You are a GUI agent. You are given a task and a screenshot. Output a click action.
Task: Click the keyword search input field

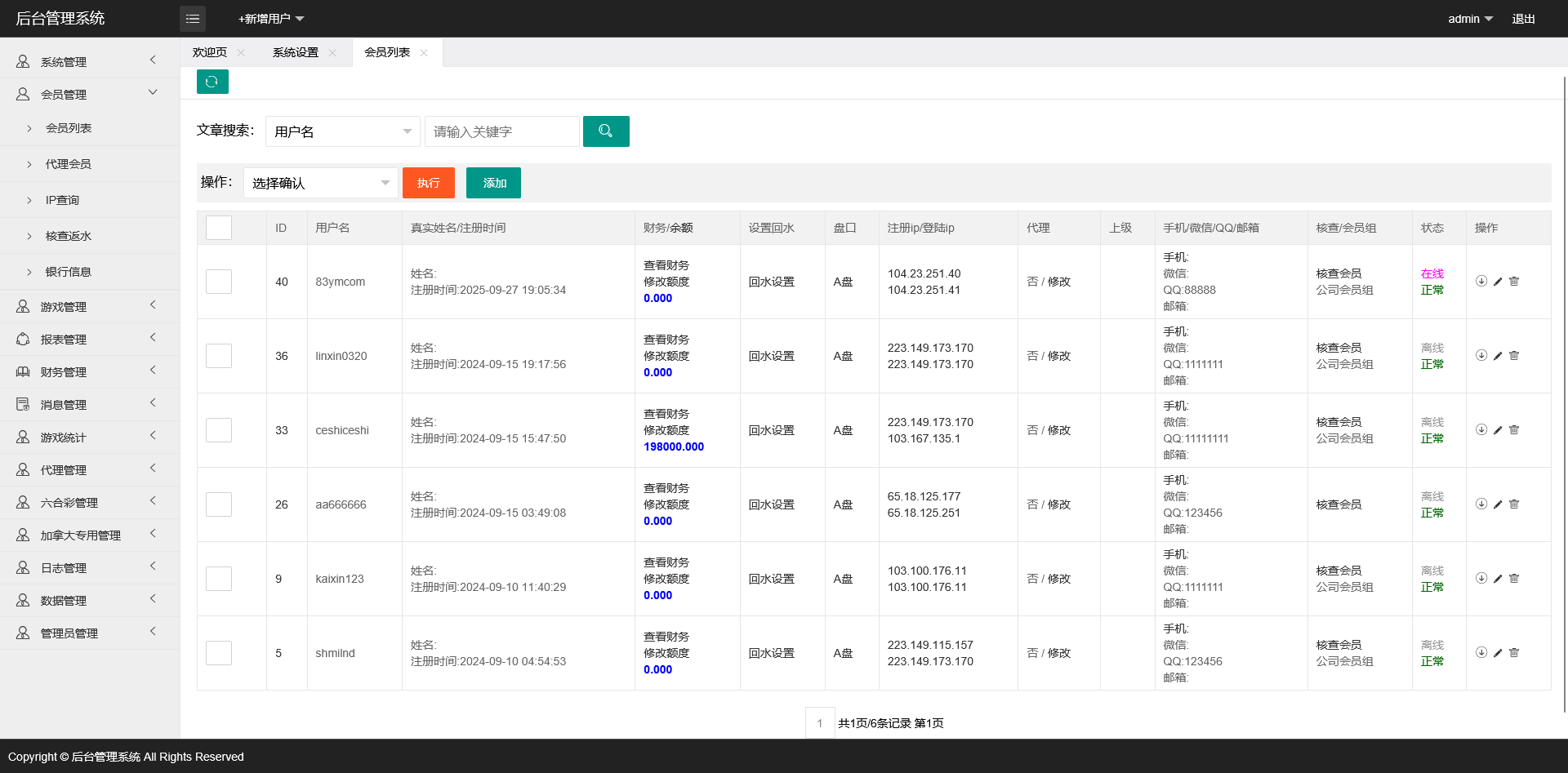pyautogui.click(x=501, y=131)
